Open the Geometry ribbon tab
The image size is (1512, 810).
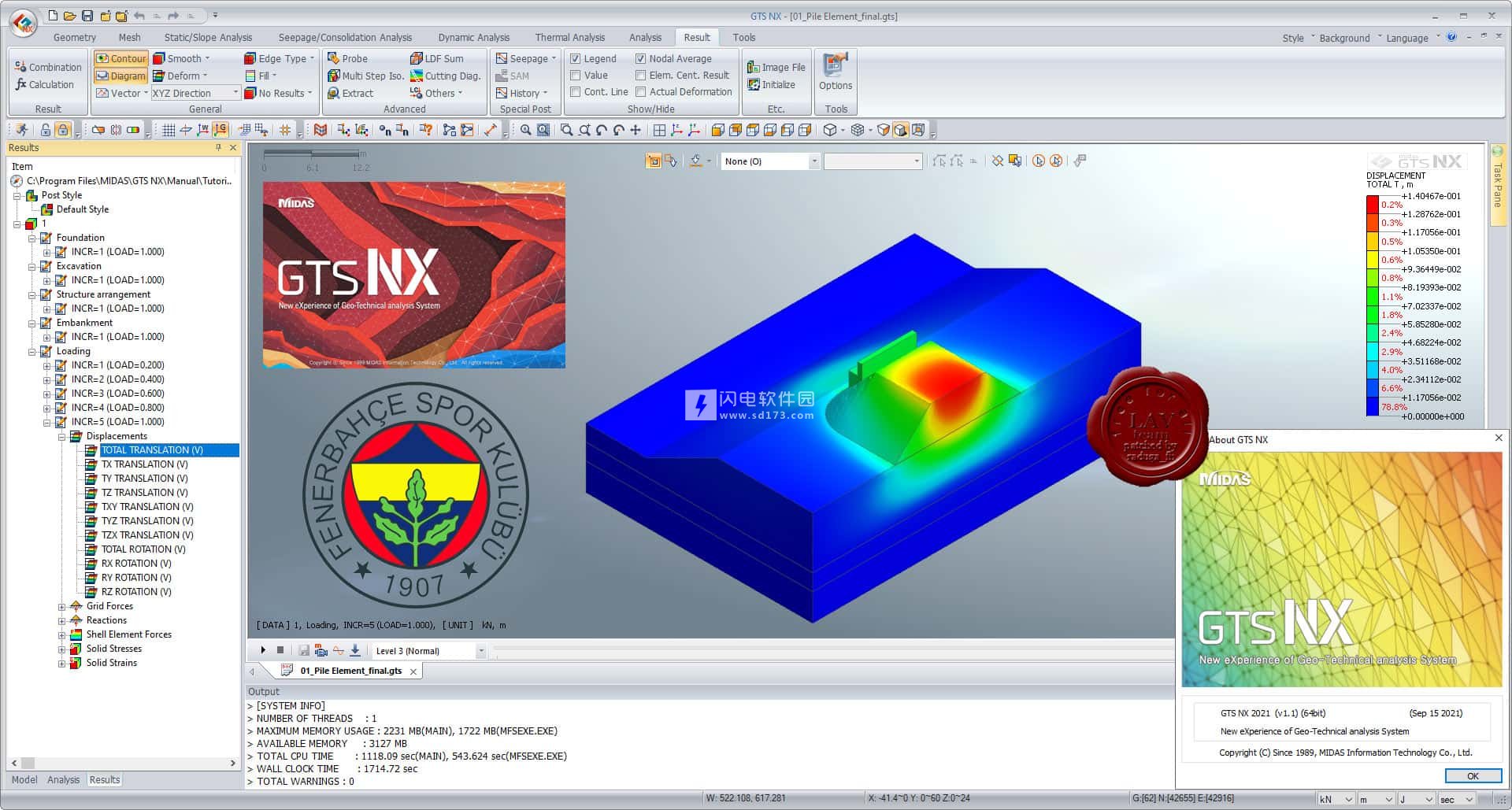click(x=75, y=37)
